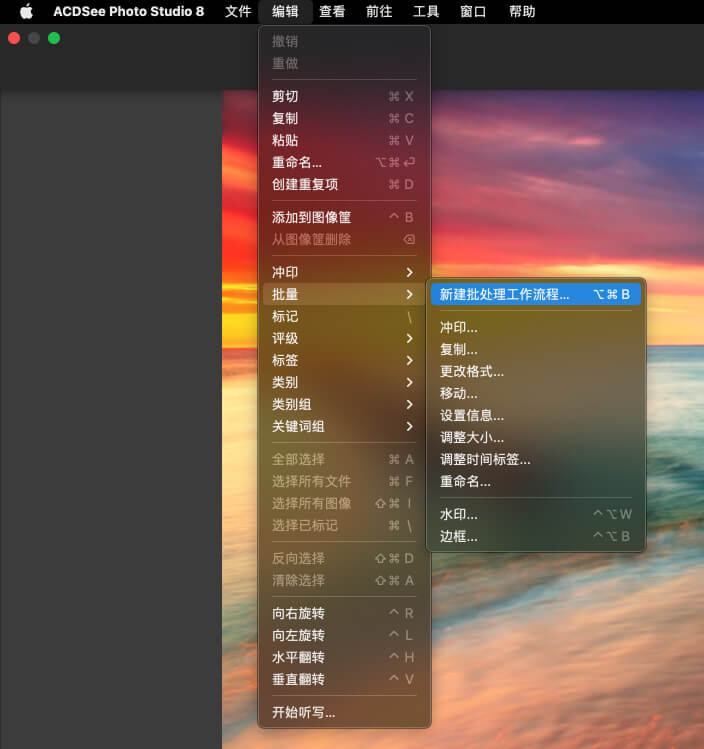Screen dimensions: 704x749
Task: Choose 冲印... in the batch submenu
Action: (535, 327)
